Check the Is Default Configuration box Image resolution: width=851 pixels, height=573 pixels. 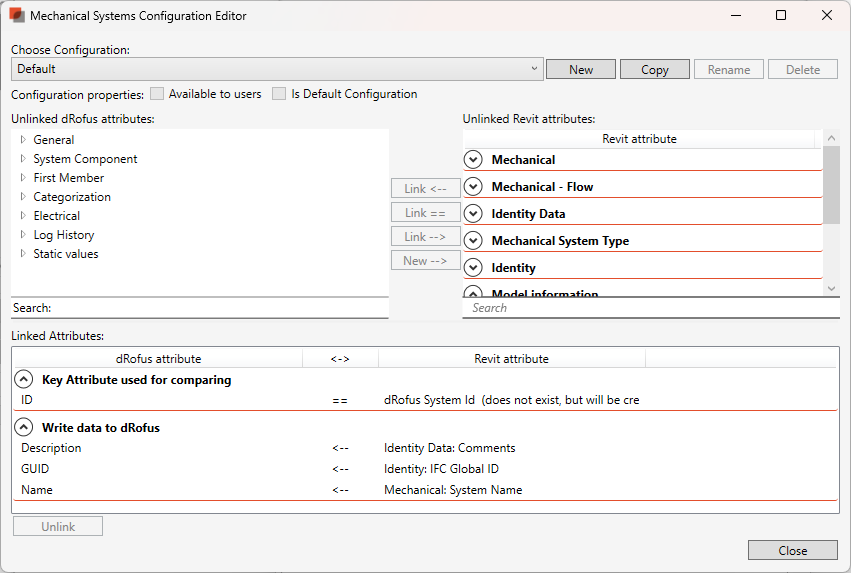279,94
